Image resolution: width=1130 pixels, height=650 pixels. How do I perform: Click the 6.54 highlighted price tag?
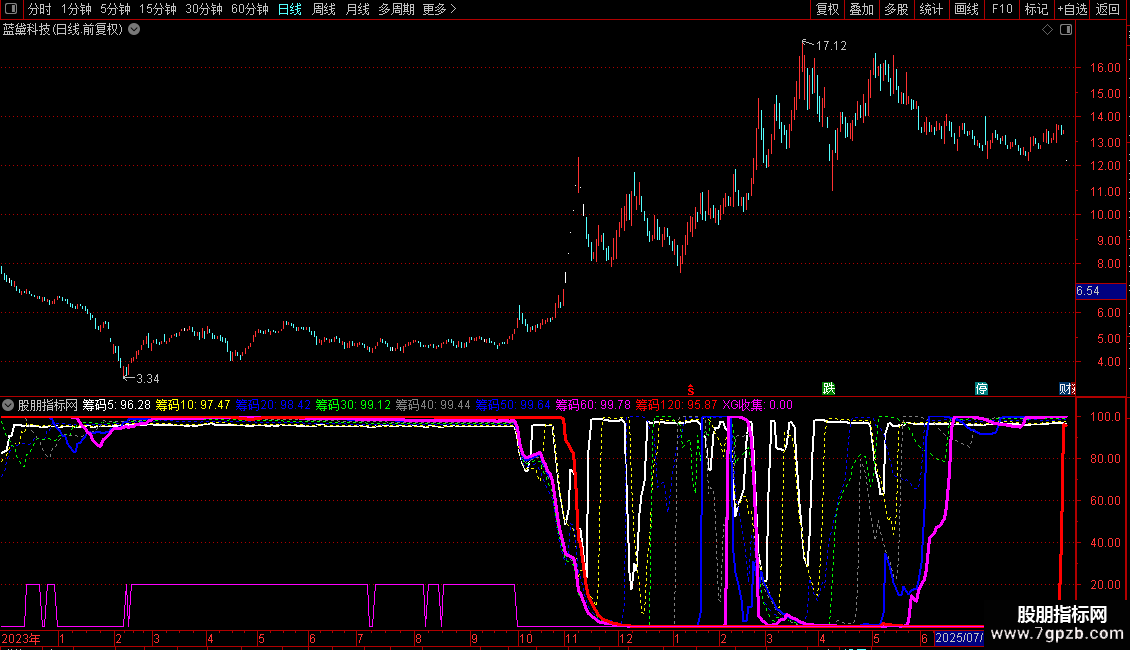(x=1100, y=291)
